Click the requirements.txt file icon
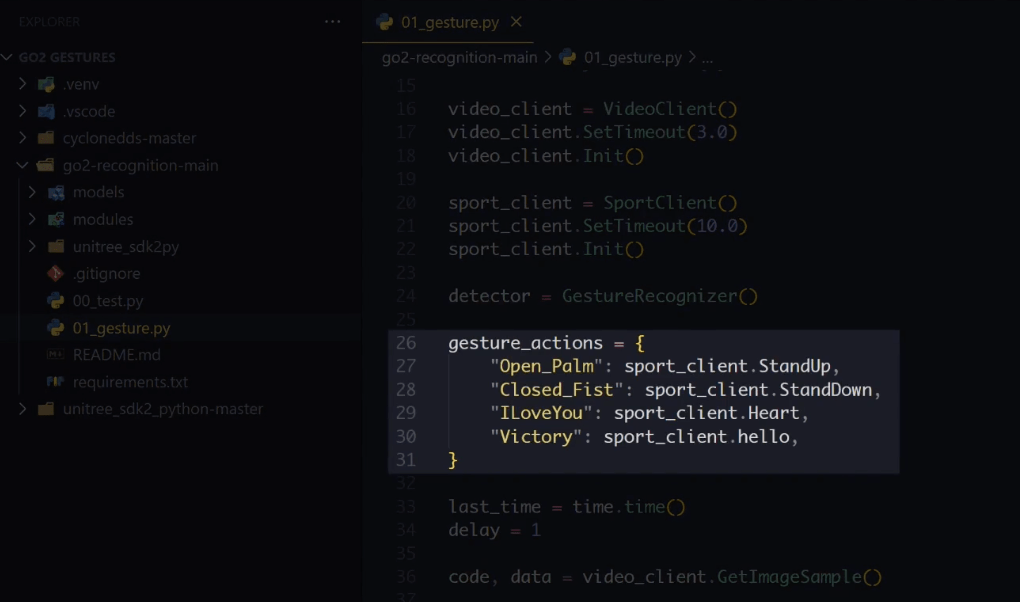Viewport: 1020px width, 602px height. (x=56, y=382)
